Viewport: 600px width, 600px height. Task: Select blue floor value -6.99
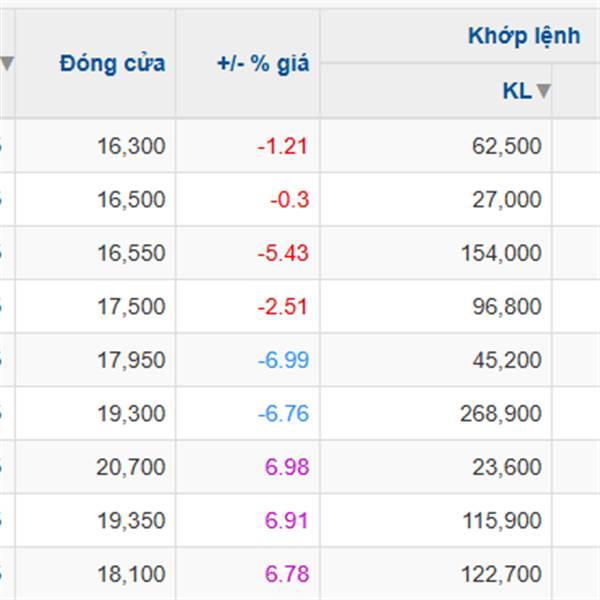[283, 360]
